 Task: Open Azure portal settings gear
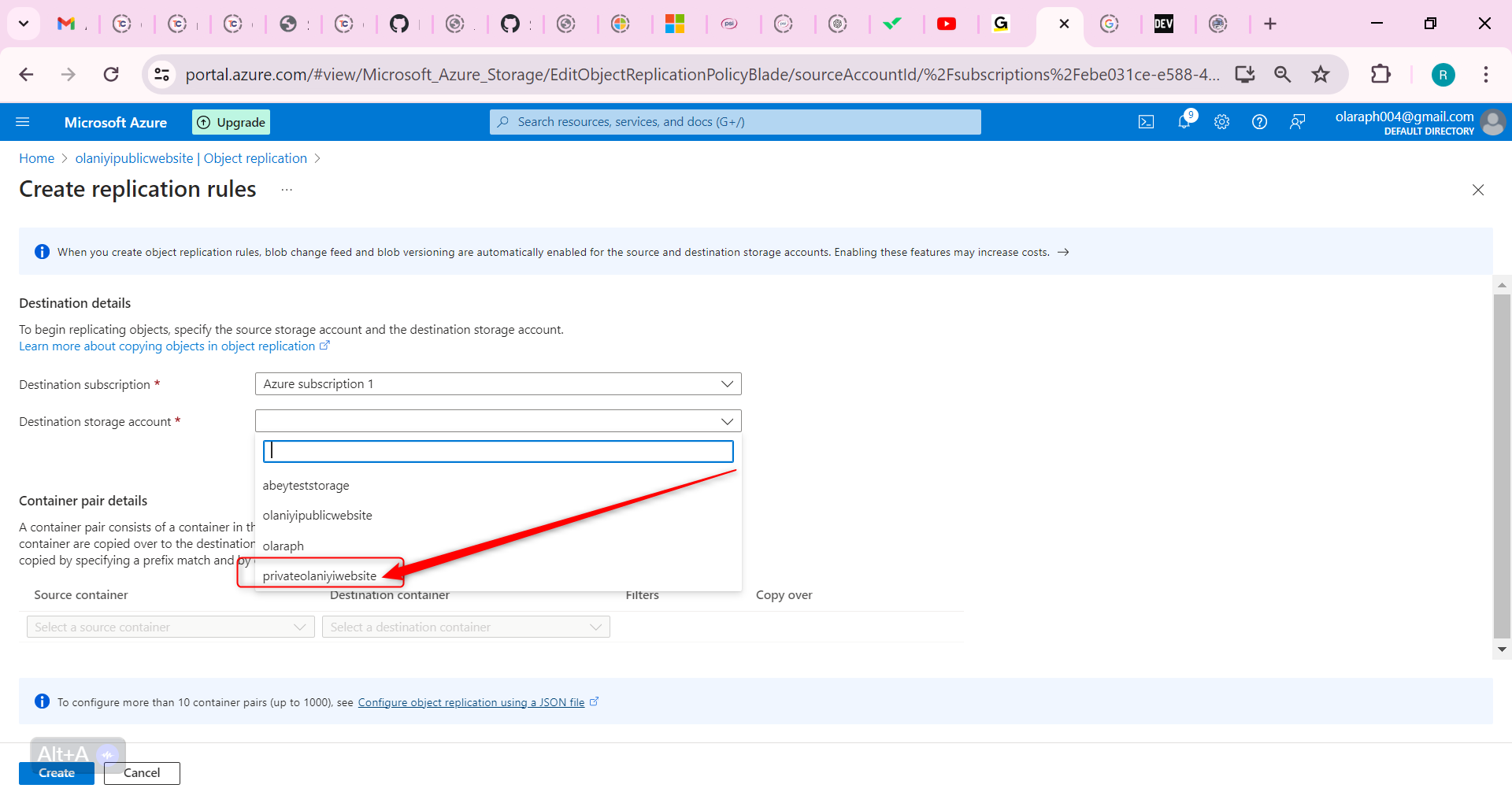pos(1222,122)
